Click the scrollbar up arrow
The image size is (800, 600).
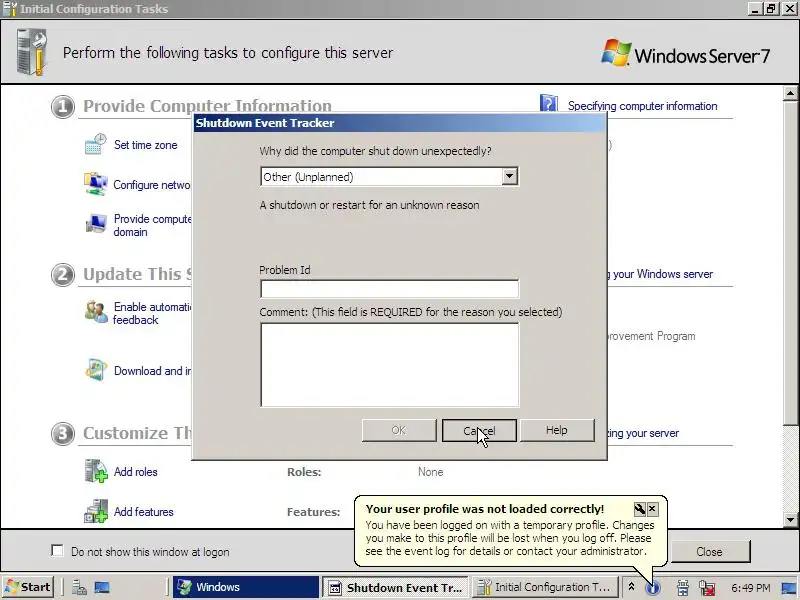[790, 93]
